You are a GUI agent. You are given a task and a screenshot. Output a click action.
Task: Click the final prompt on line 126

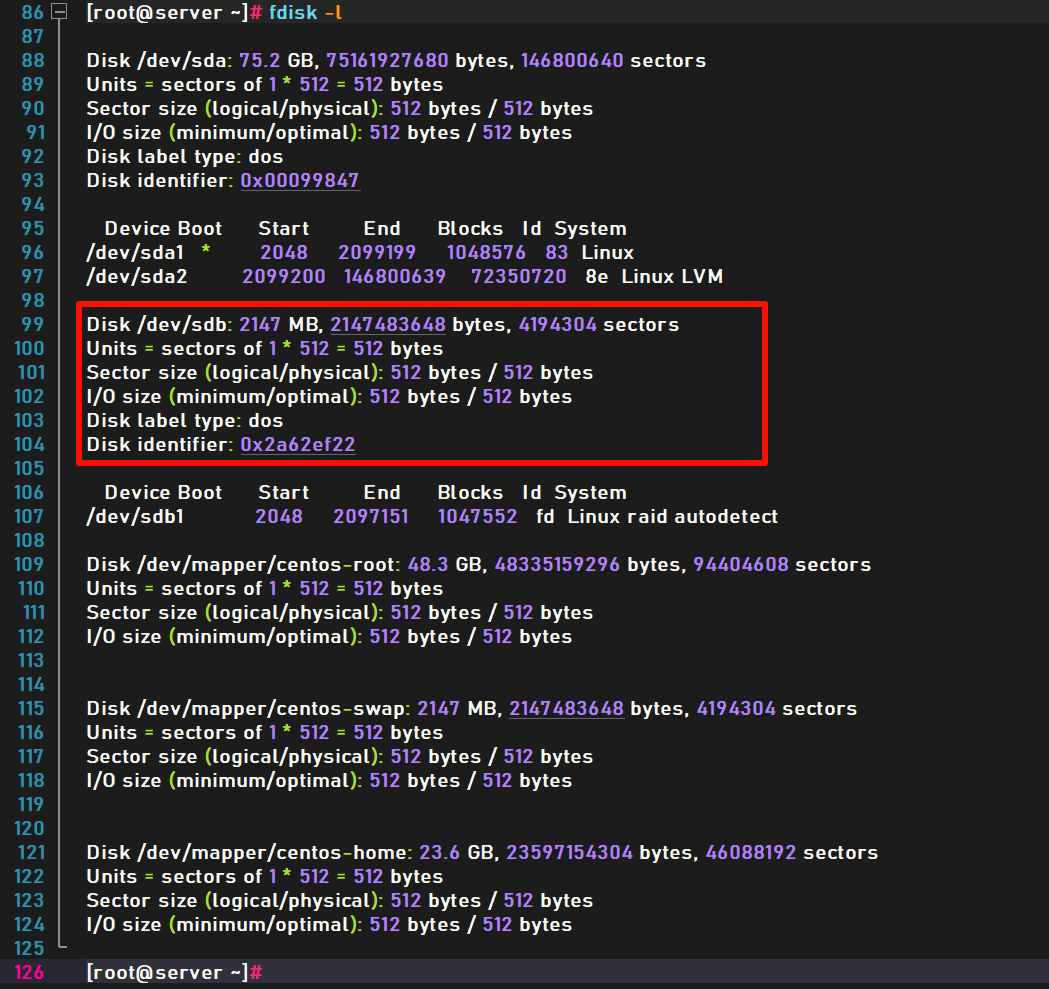click(x=174, y=972)
